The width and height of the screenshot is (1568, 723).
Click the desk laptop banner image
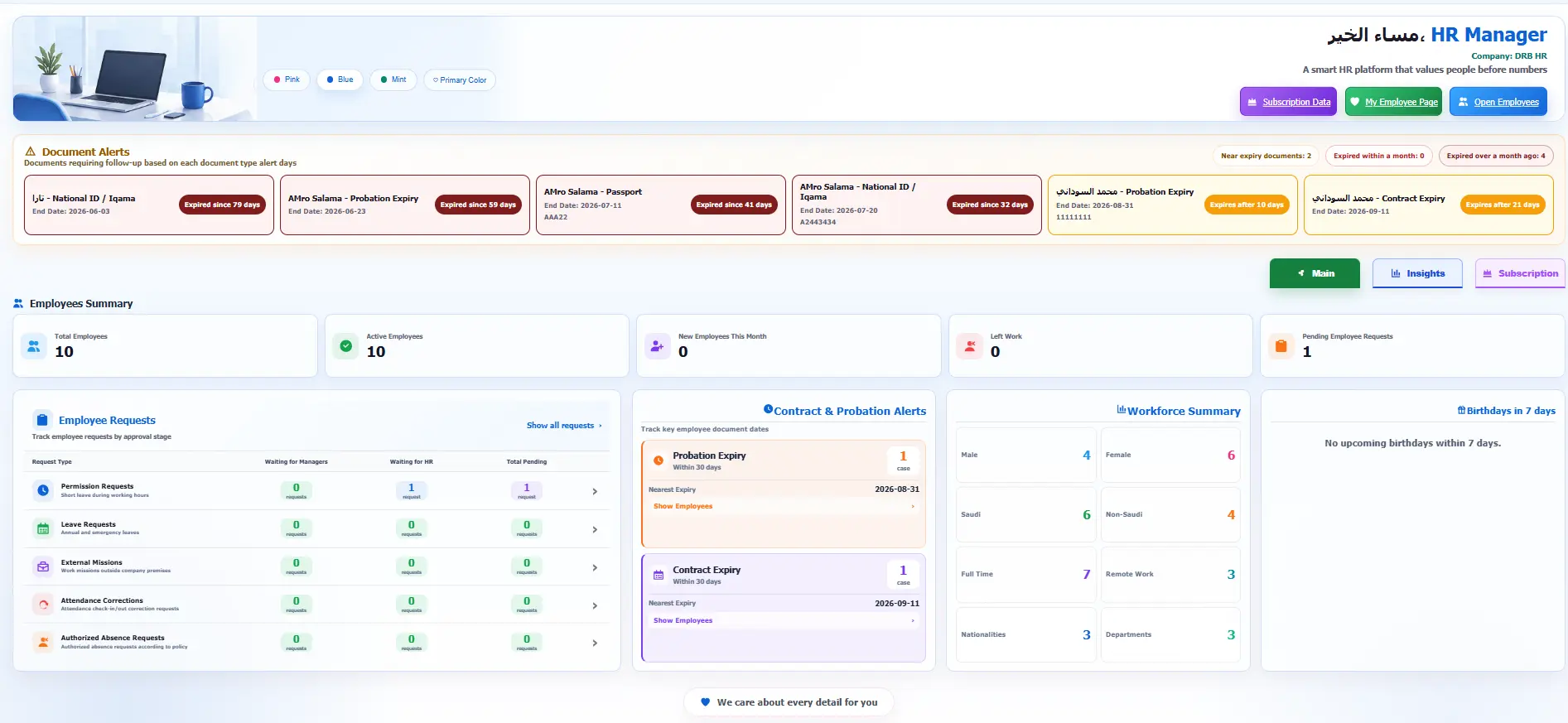135,69
